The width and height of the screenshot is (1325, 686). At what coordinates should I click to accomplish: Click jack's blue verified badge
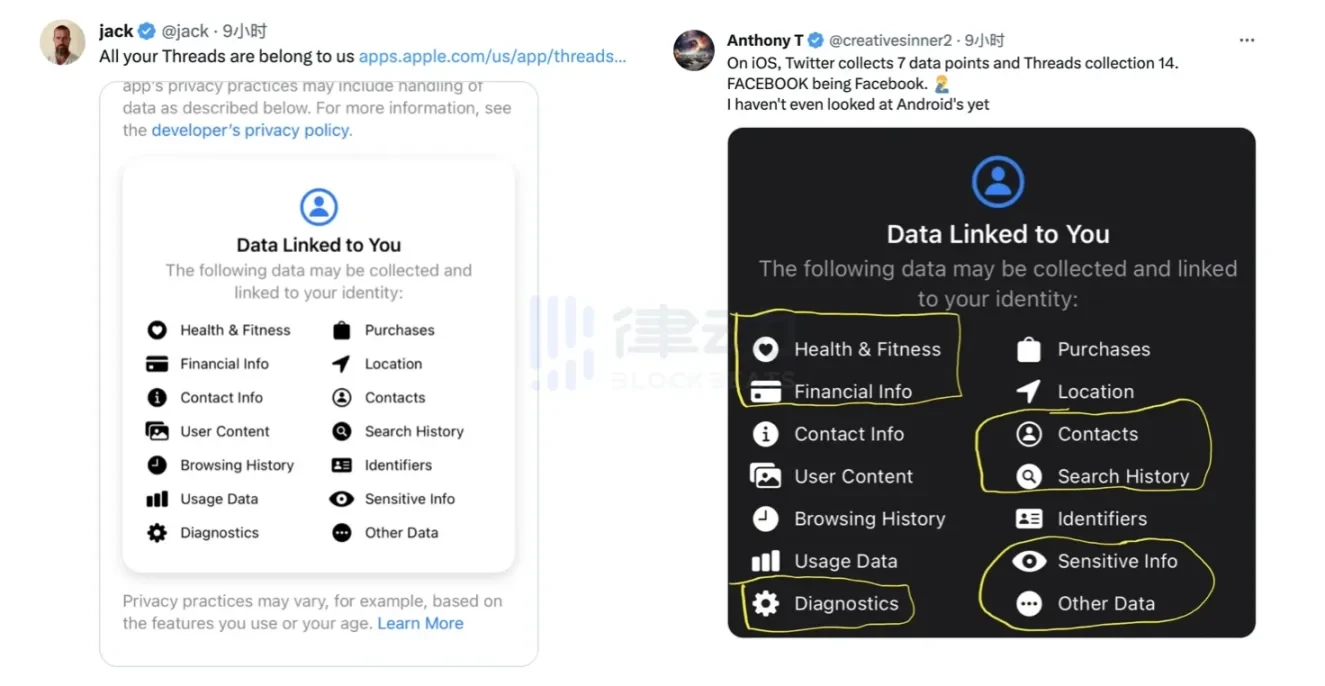[146, 31]
